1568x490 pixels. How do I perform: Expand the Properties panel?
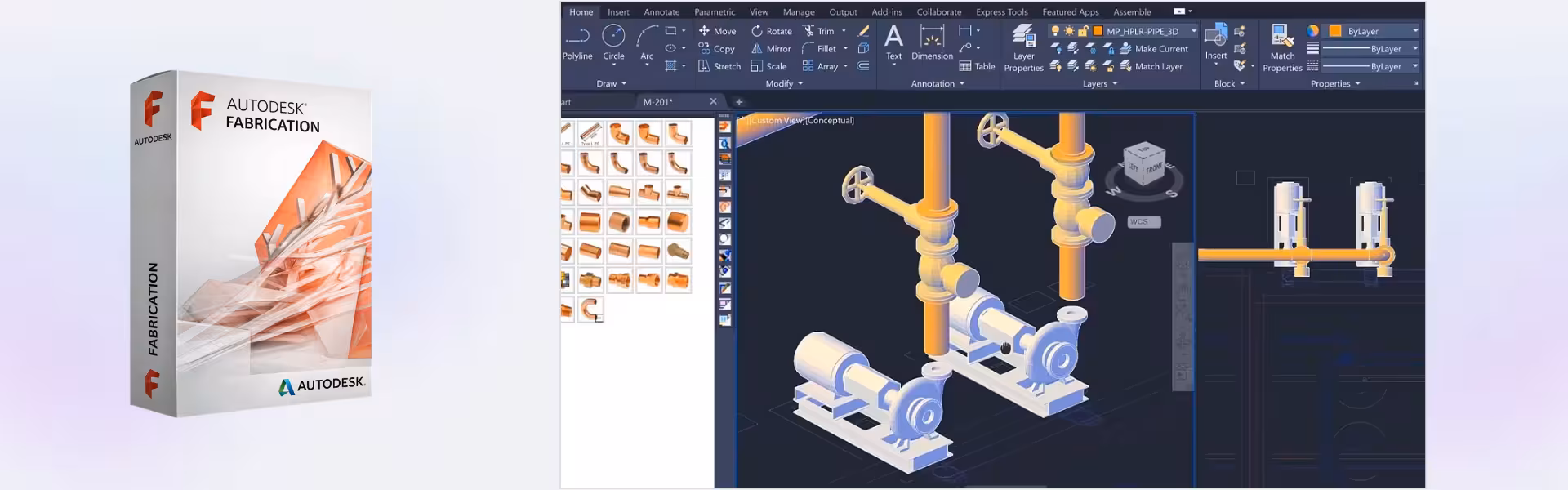click(1335, 83)
